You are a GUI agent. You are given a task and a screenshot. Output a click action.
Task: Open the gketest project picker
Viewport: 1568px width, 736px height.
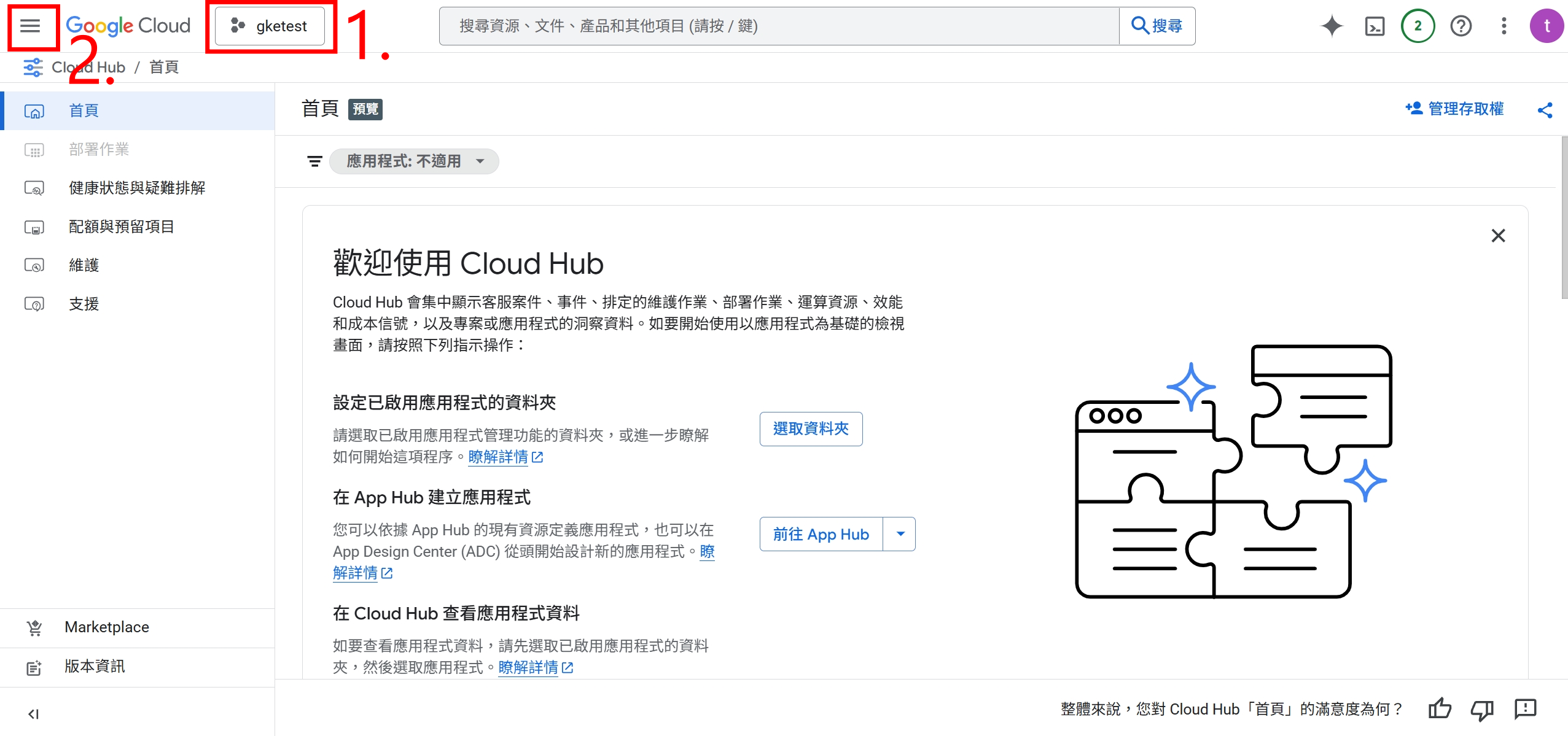point(270,26)
